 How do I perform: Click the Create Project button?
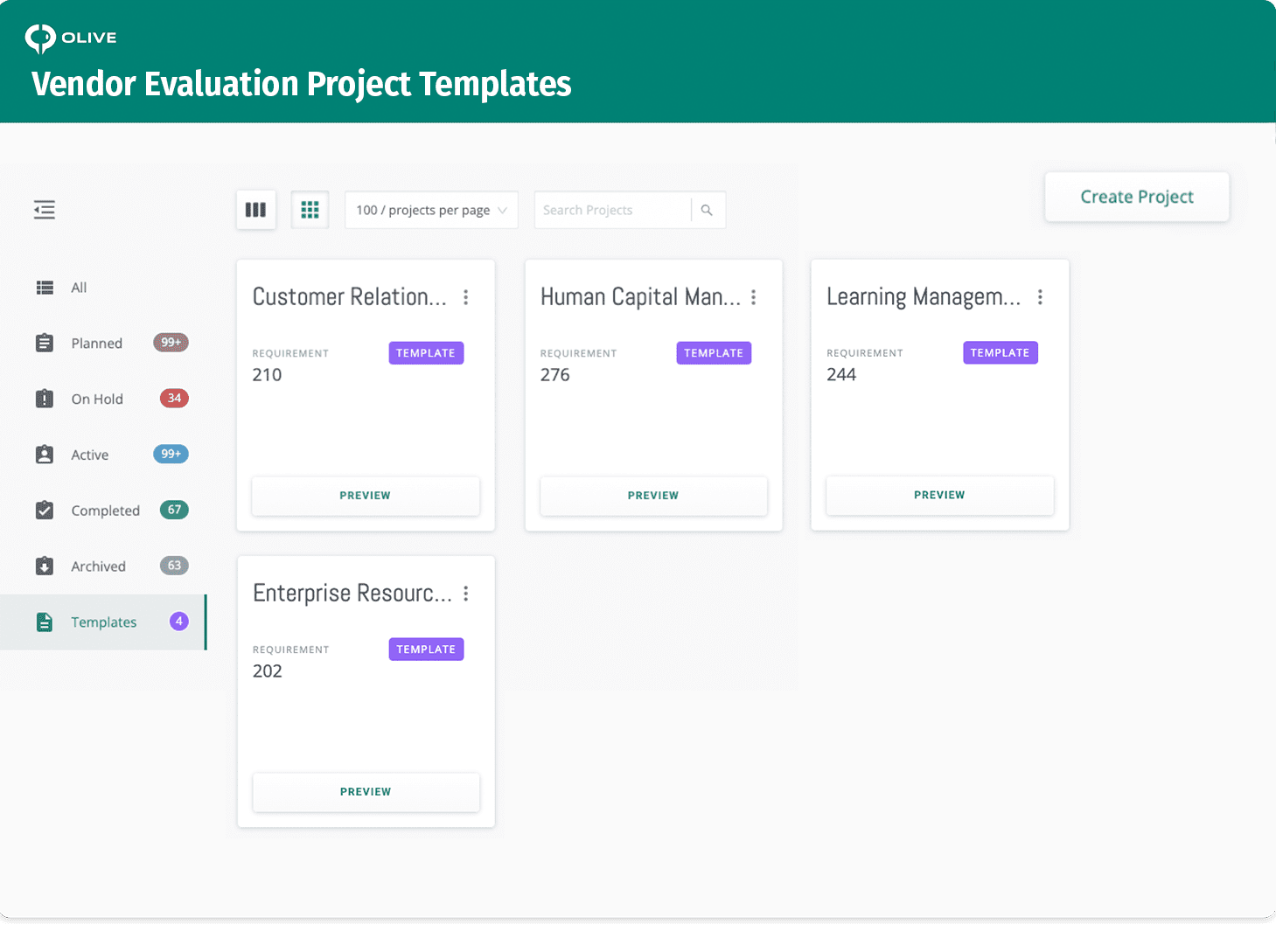tap(1136, 197)
